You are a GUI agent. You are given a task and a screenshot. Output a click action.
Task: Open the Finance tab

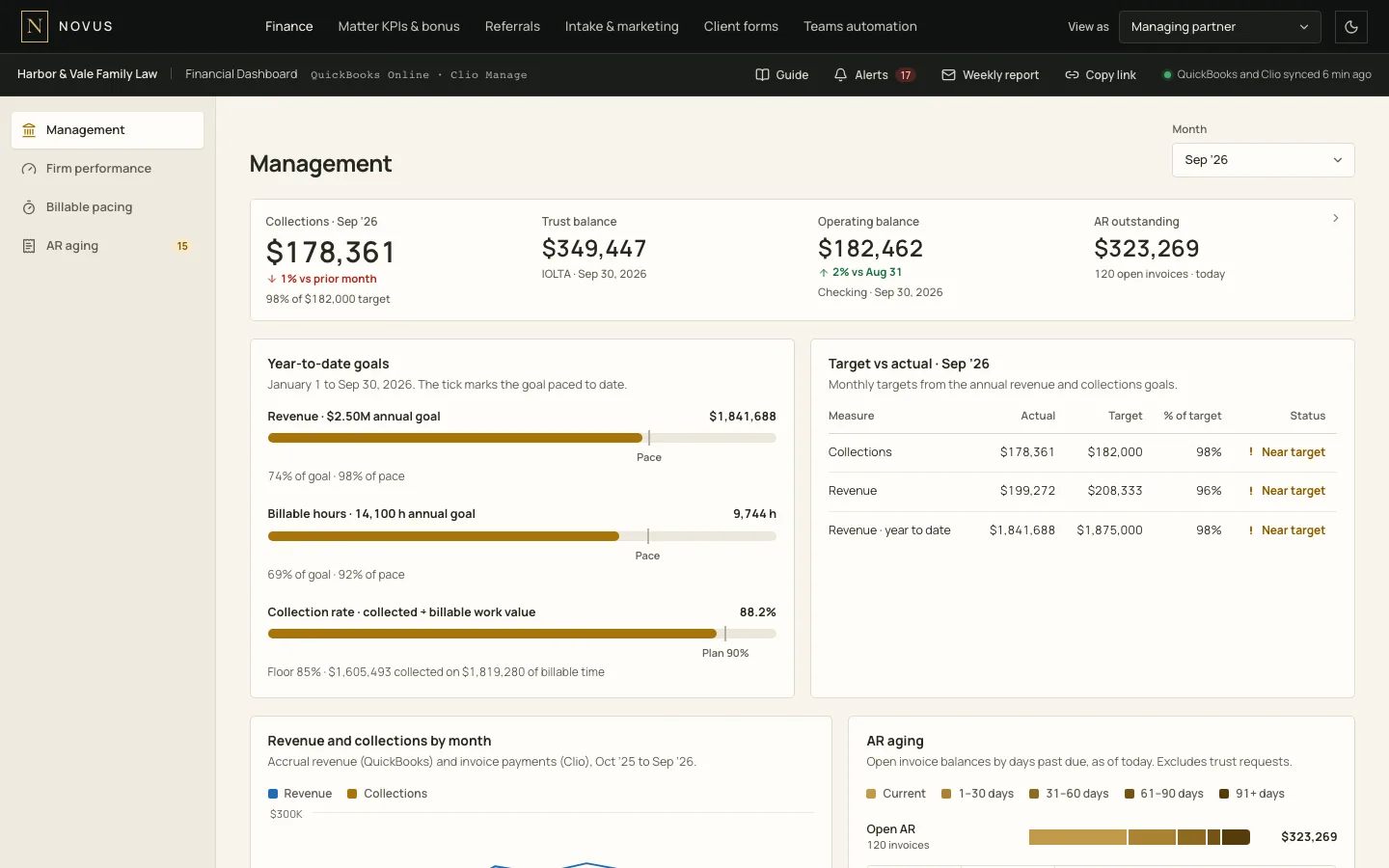point(289,26)
